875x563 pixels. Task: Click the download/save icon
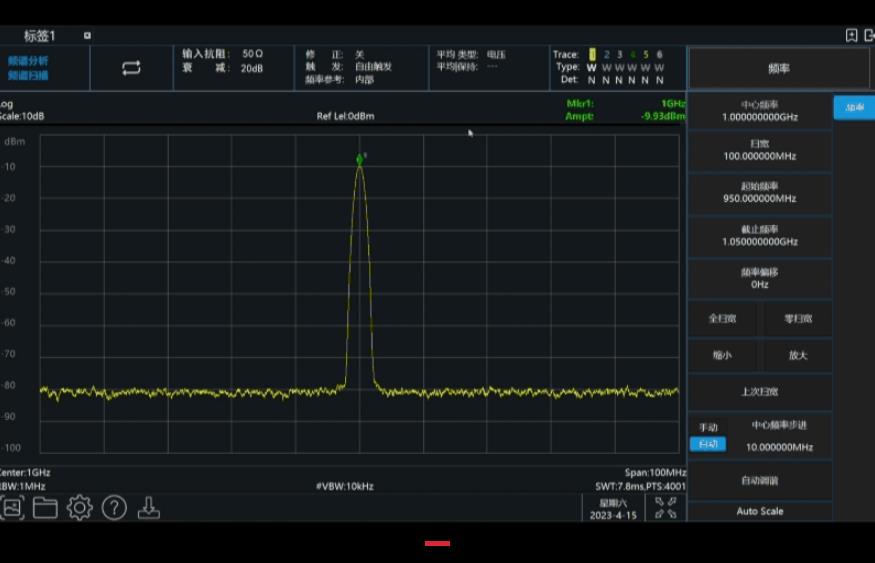148,508
